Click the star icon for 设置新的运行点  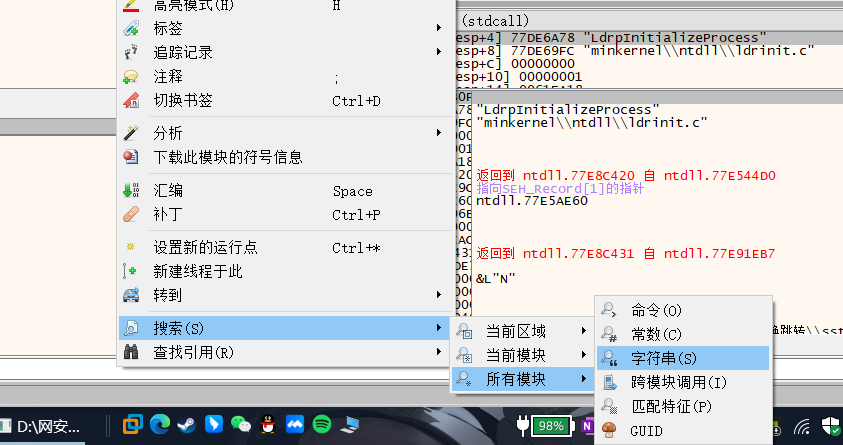(131, 247)
